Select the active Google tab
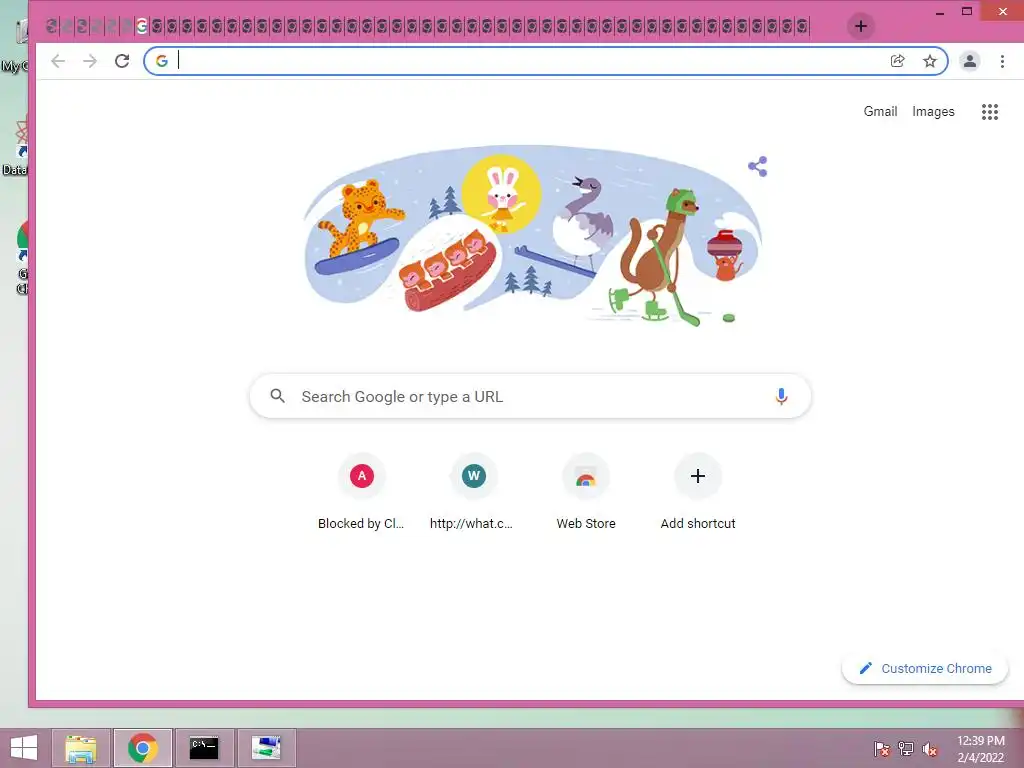The width and height of the screenshot is (1024, 768). coord(142,27)
